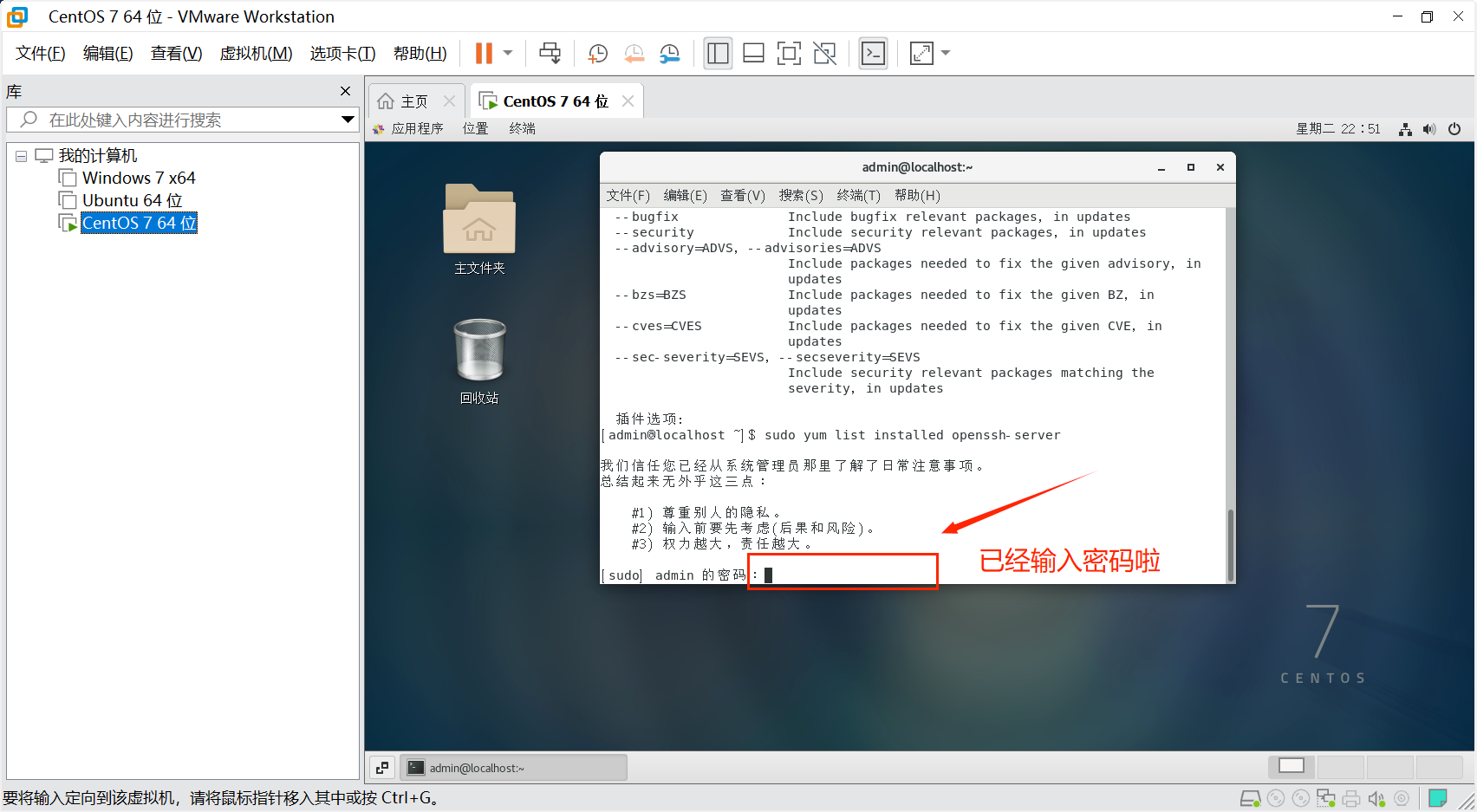Select Windows 7 x64 in library

[139, 178]
